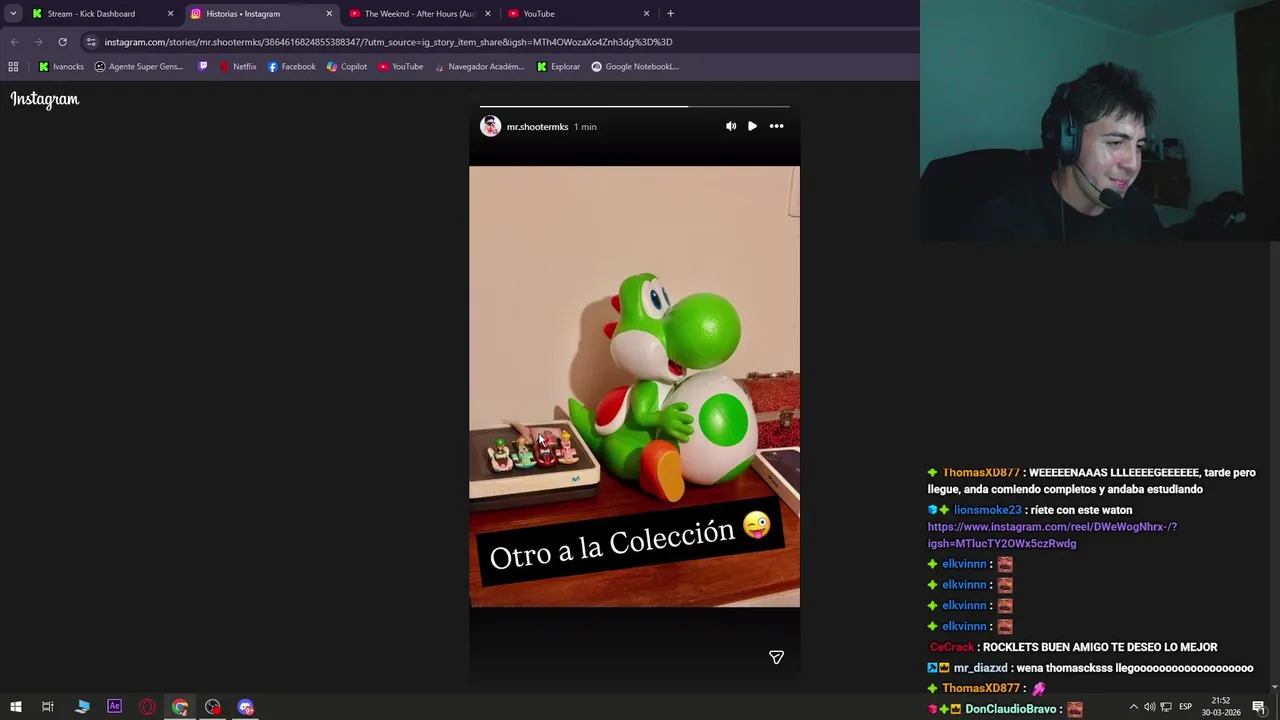The height and width of the screenshot is (720, 1280).
Task: Switch to The Weeknd - After Hours tab
Action: [x=420, y=13]
